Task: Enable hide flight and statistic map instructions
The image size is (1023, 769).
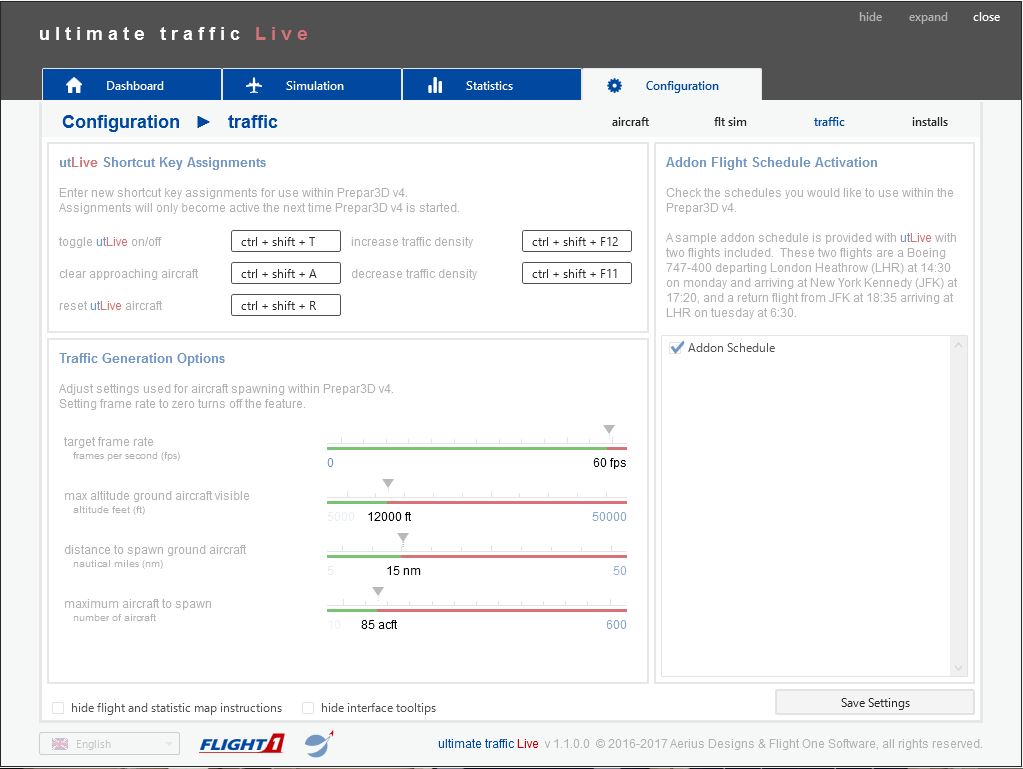Action: click(x=58, y=708)
